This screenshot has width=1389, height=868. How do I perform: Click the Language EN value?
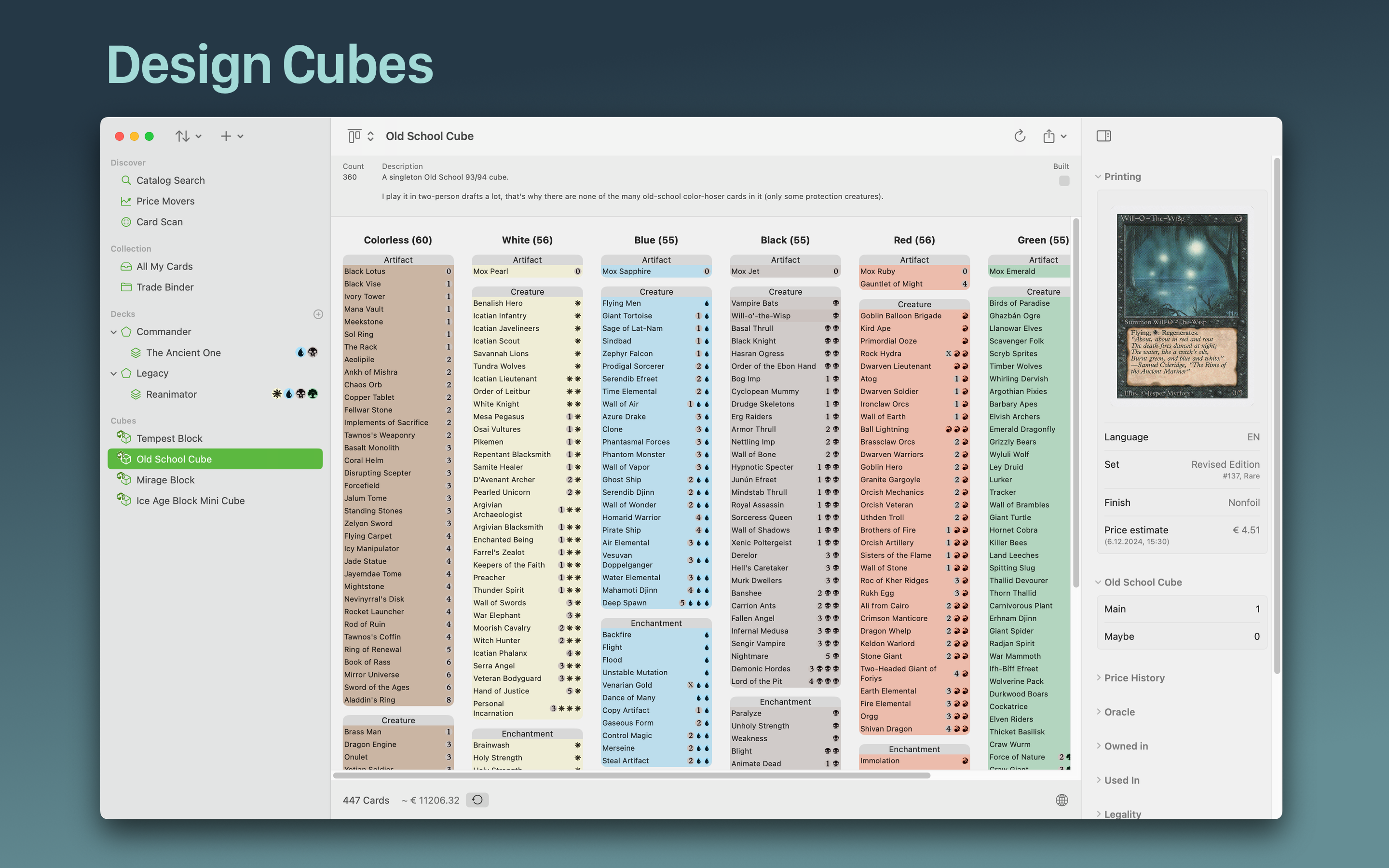tap(1253, 437)
